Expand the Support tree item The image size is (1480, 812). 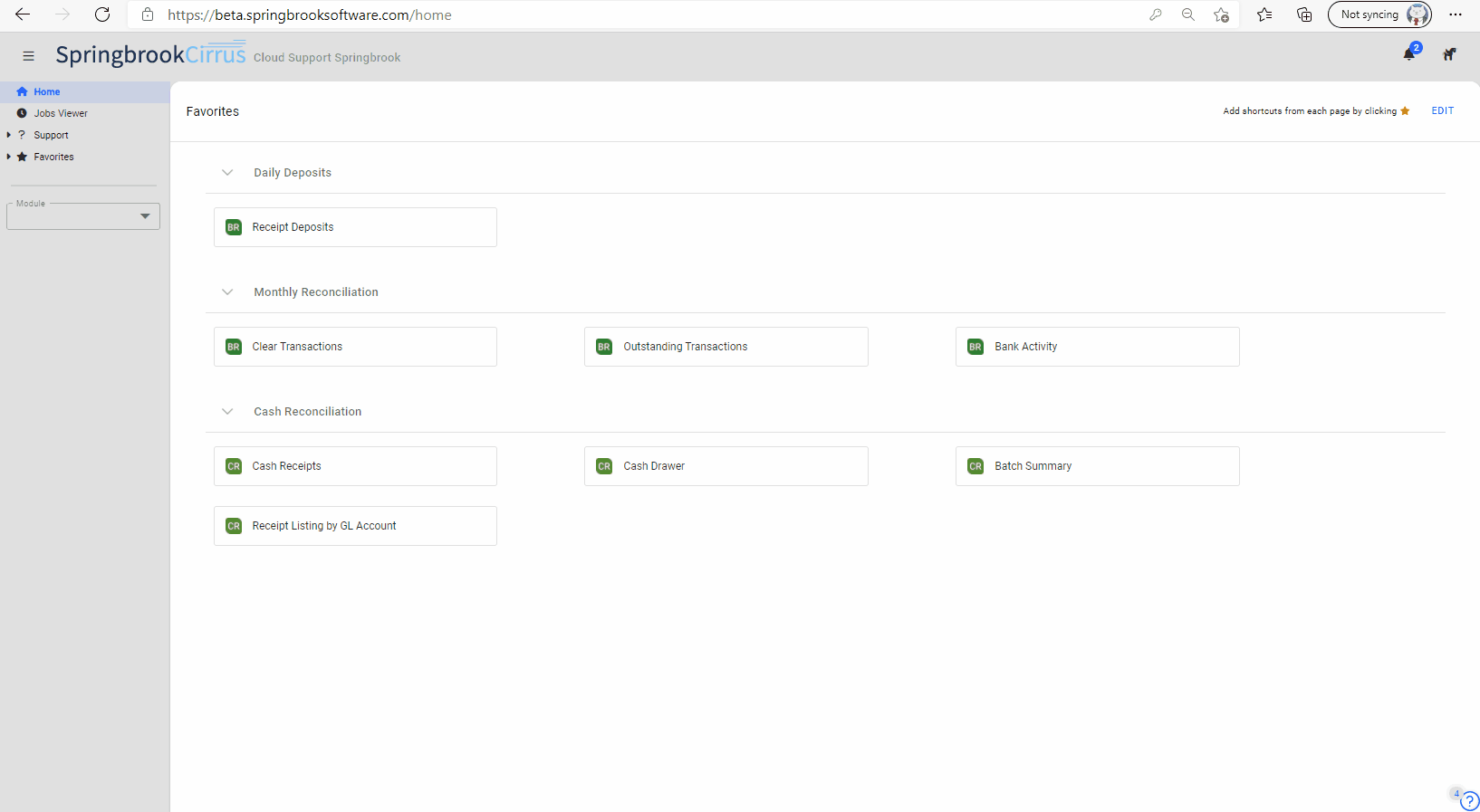[x=9, y=135]
